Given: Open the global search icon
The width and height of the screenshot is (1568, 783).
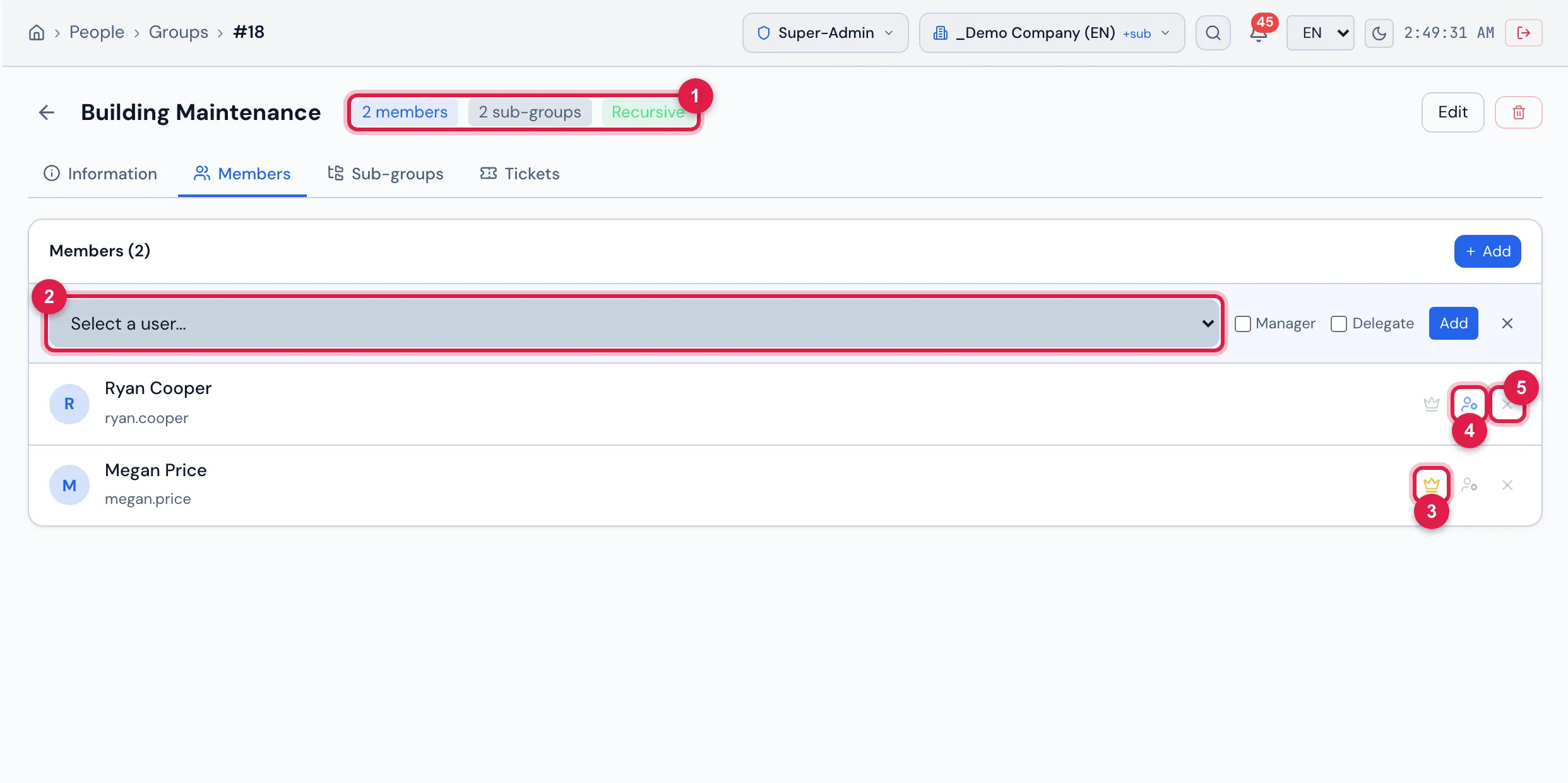Looking at the screenshot, I should coord(1213,33).
